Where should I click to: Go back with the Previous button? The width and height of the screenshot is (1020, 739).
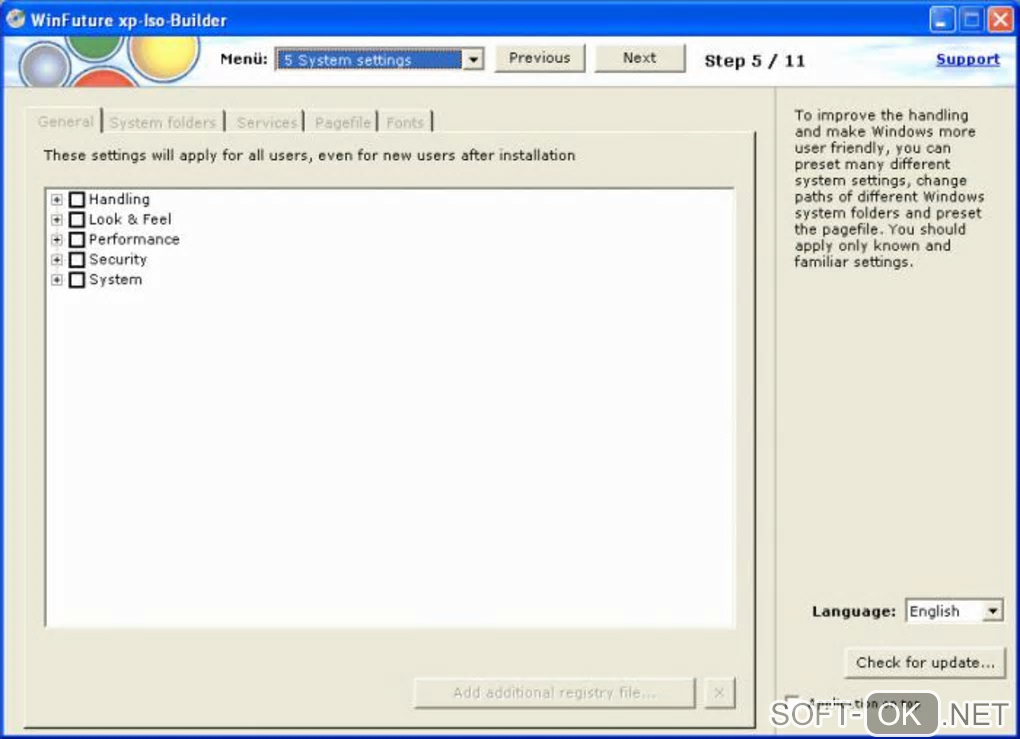click(539, 58)
